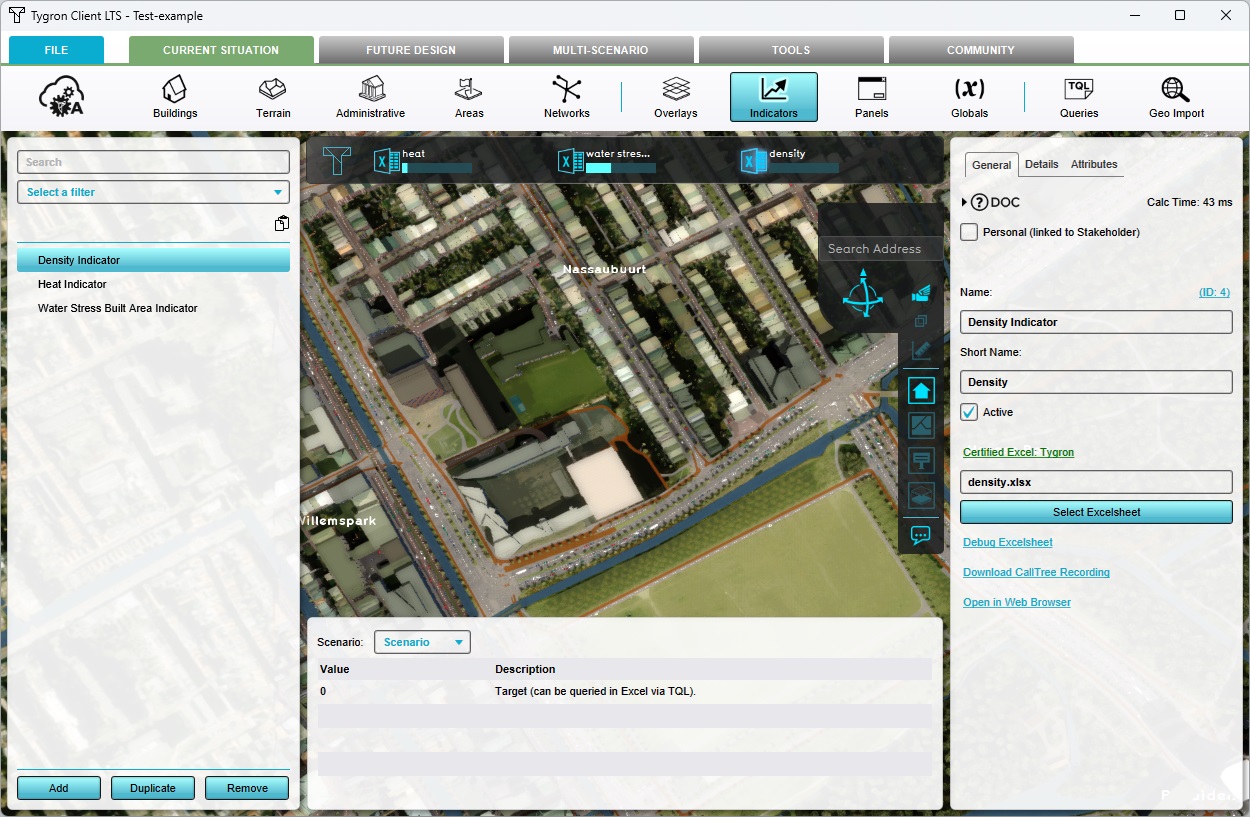
Task: Open the Globals ribbon icon
Action: click(x=969, y=97)
